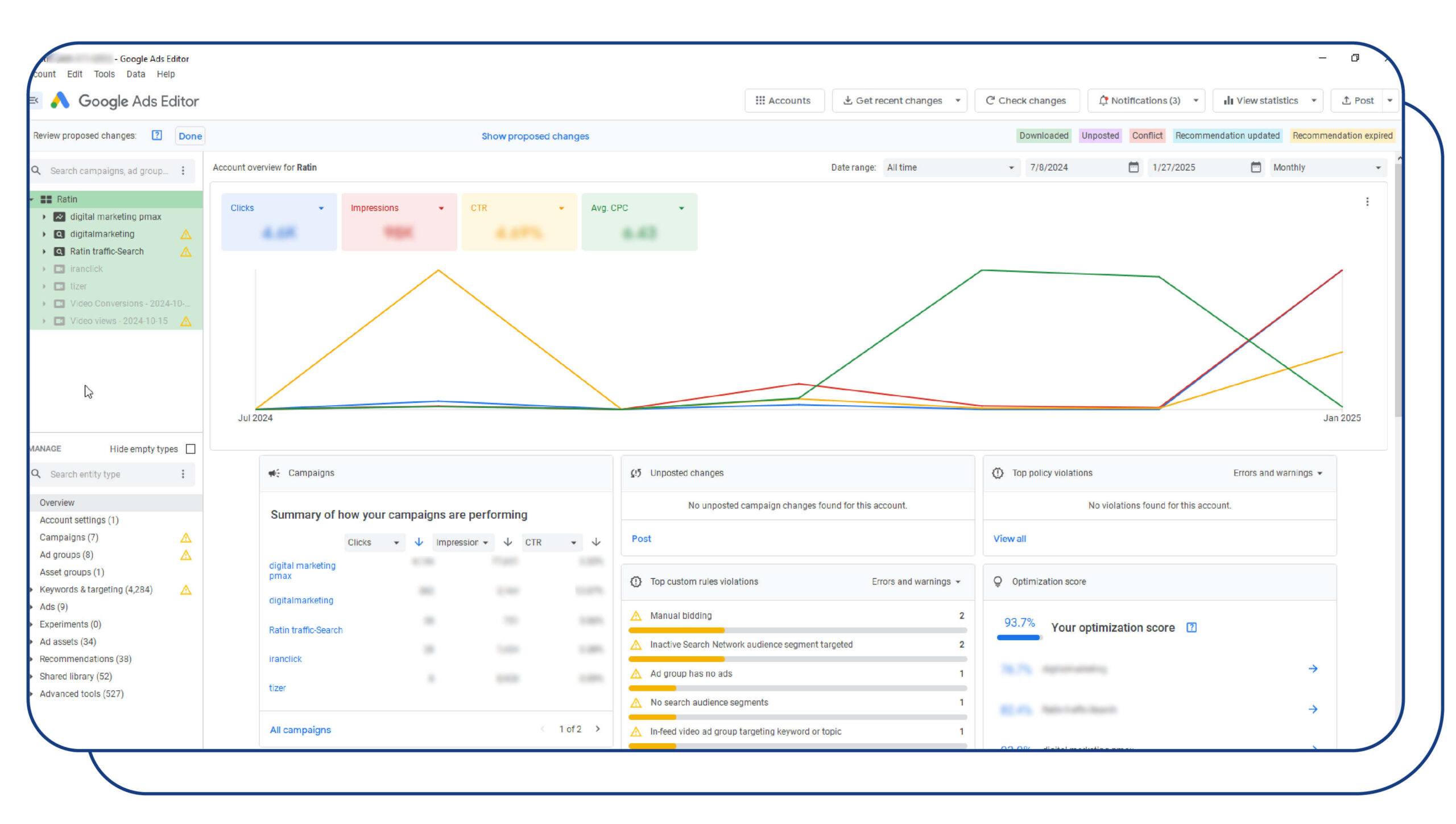Click the warning icon next to digitalmarketing campaign

tap(185, 234)
